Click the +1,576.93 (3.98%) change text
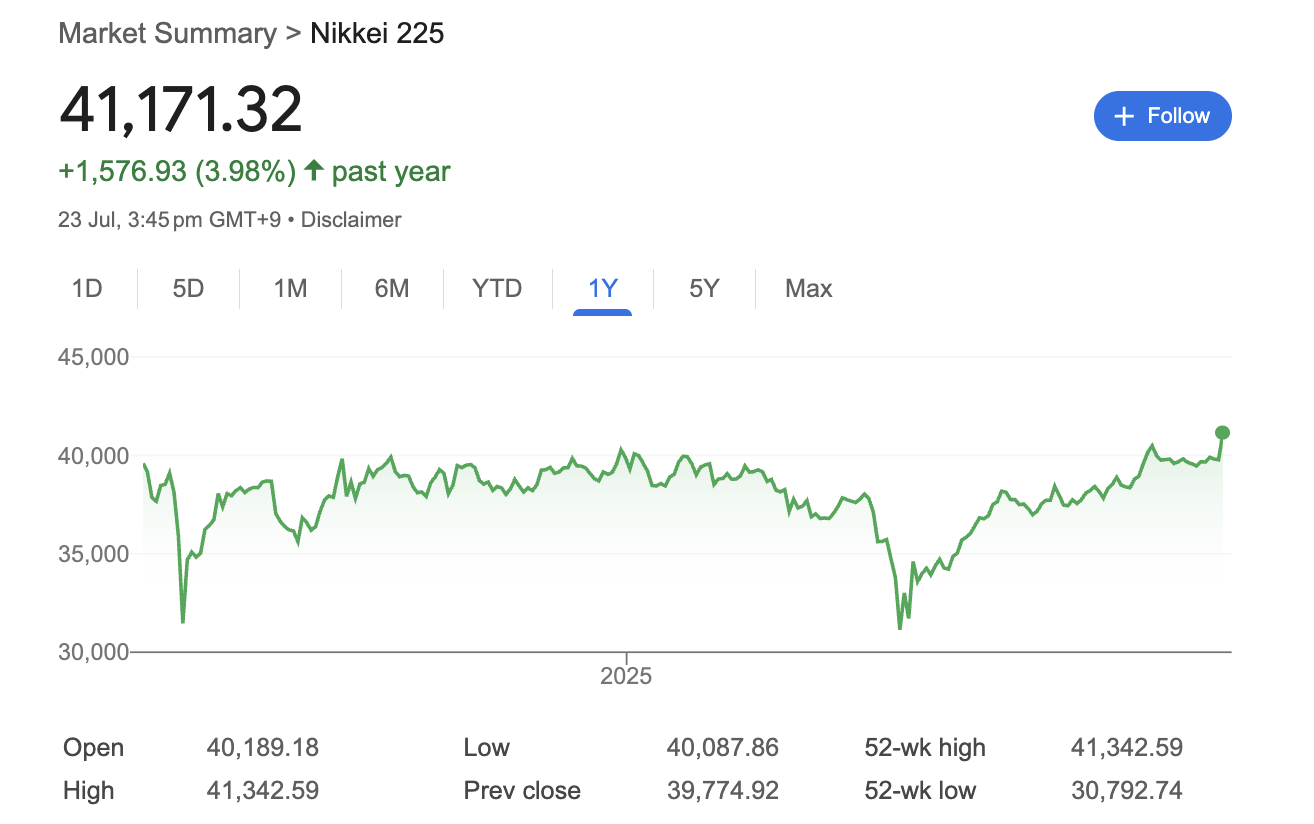Image resolution: width=1314 pixels, height=824 pixels. tap(177, 172)
